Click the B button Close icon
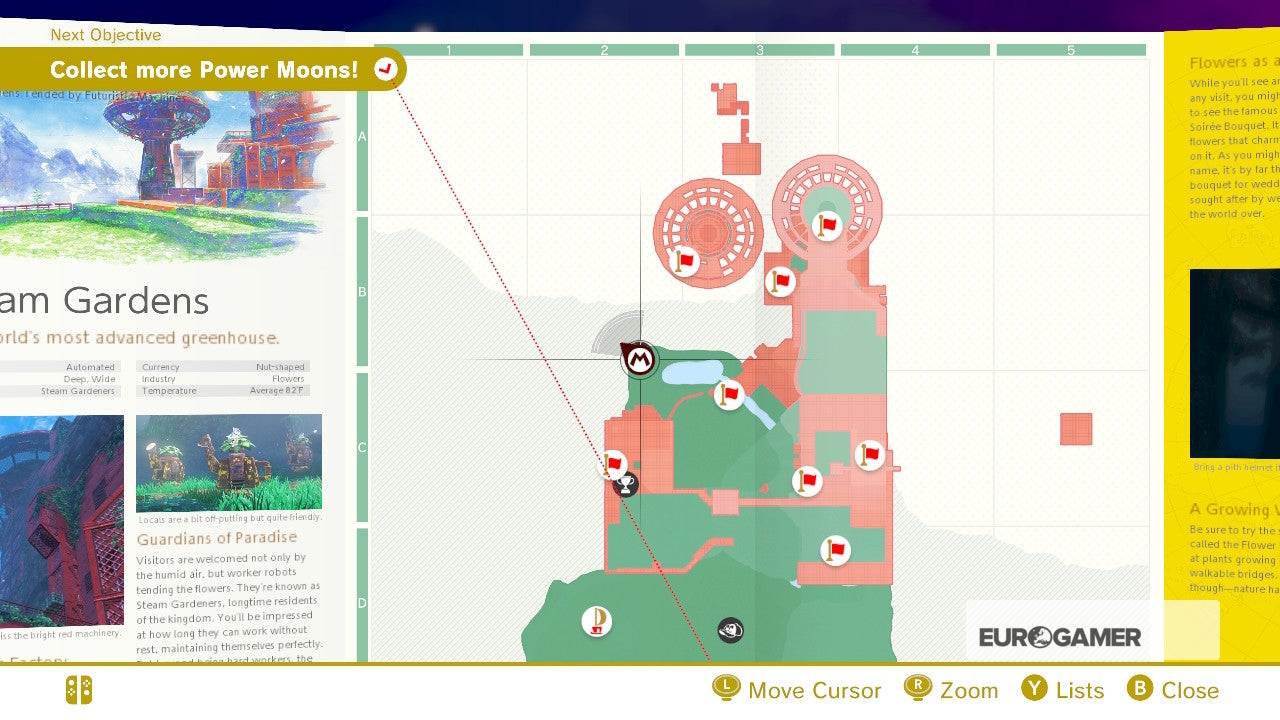1280x720 pixels. (x=1140, y=688)
